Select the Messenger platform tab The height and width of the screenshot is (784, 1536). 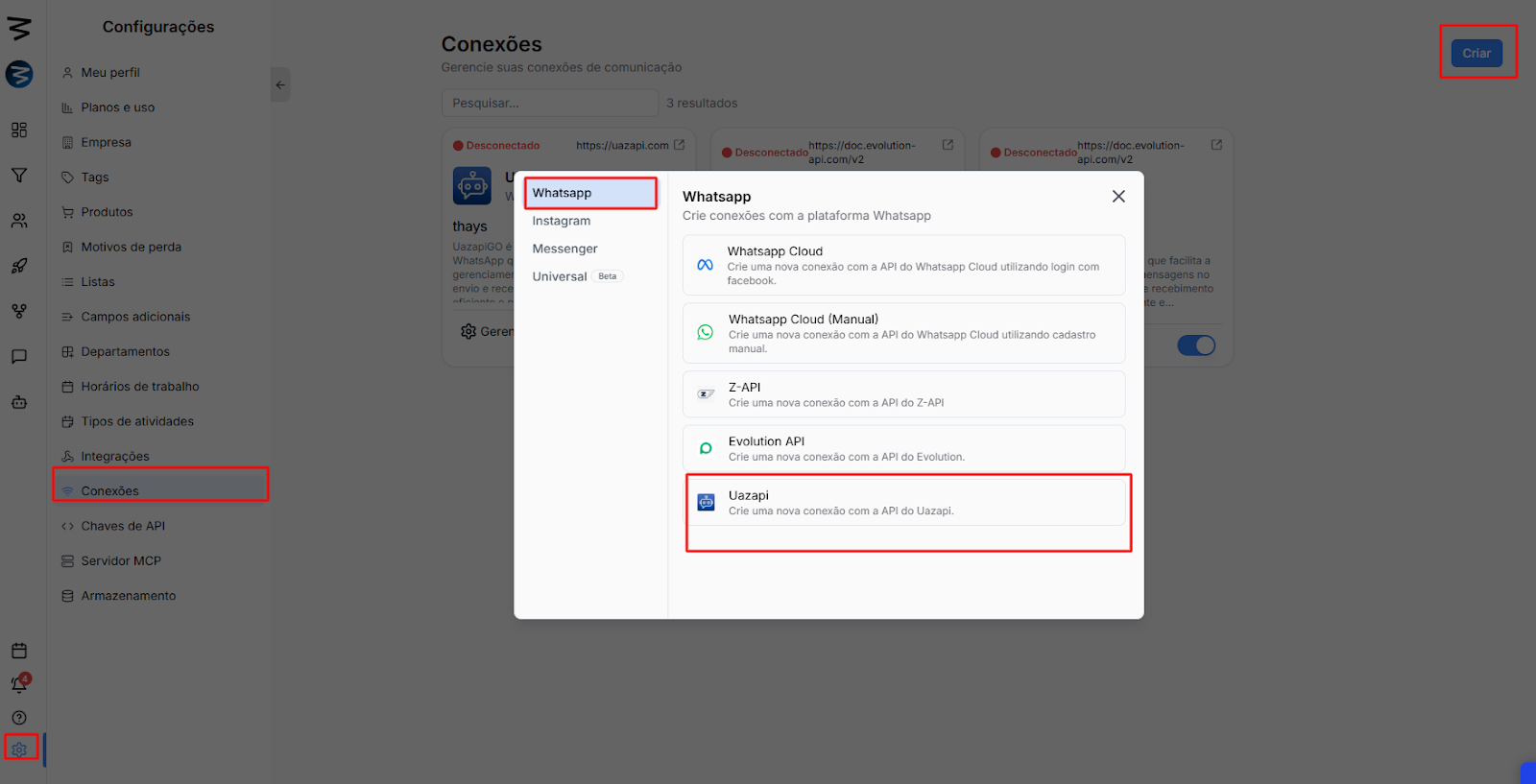pyautogui.click(x=564, y=249)
